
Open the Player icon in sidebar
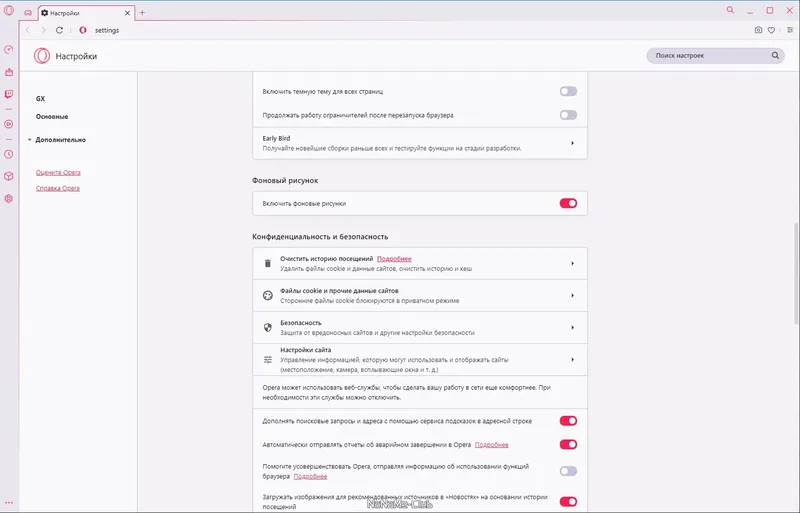pos(9,124)
